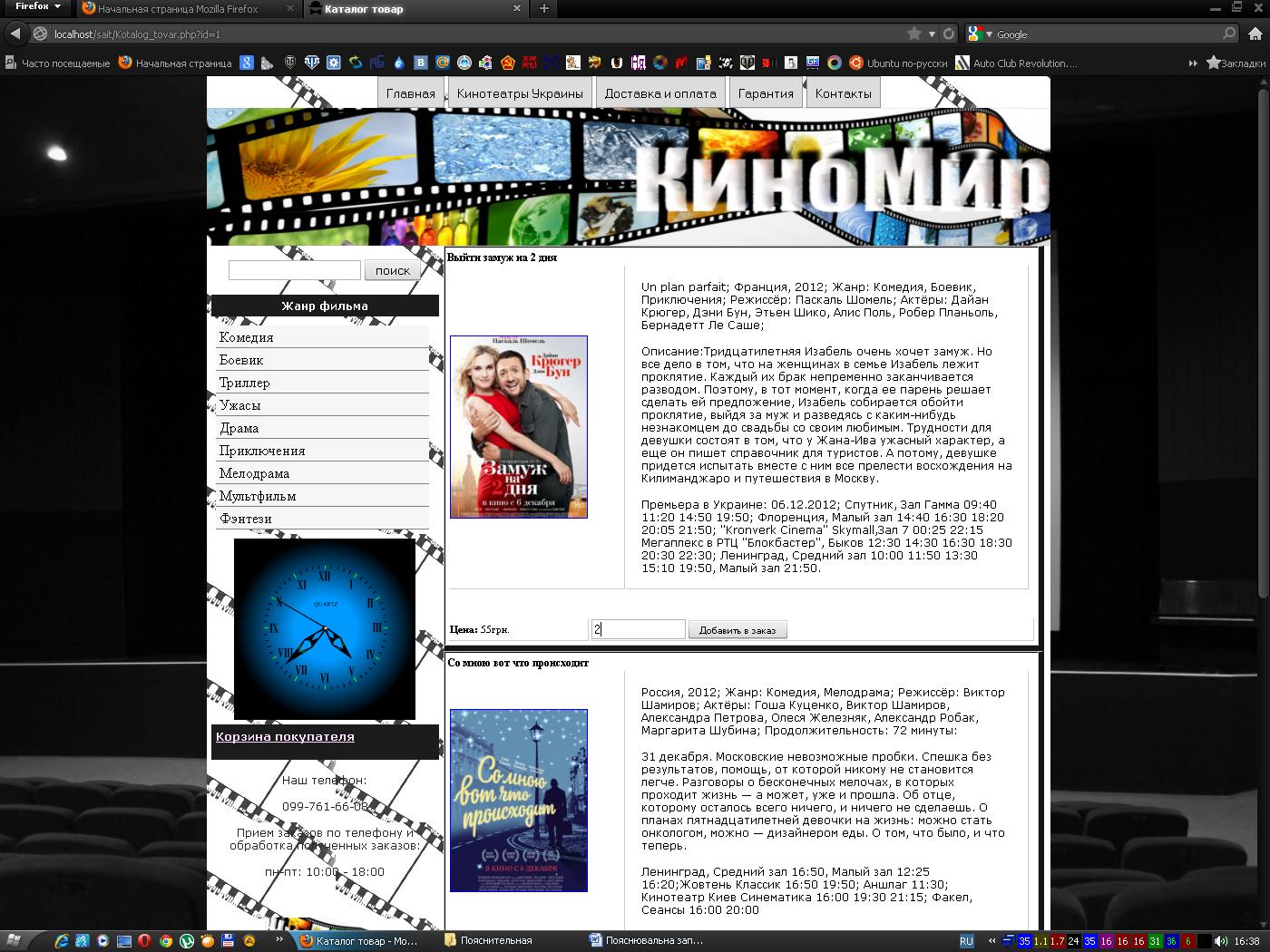Show desktop via the quick launch monitor icon
Viewport: 1270px width, 952px height.
tap(124, 941)
